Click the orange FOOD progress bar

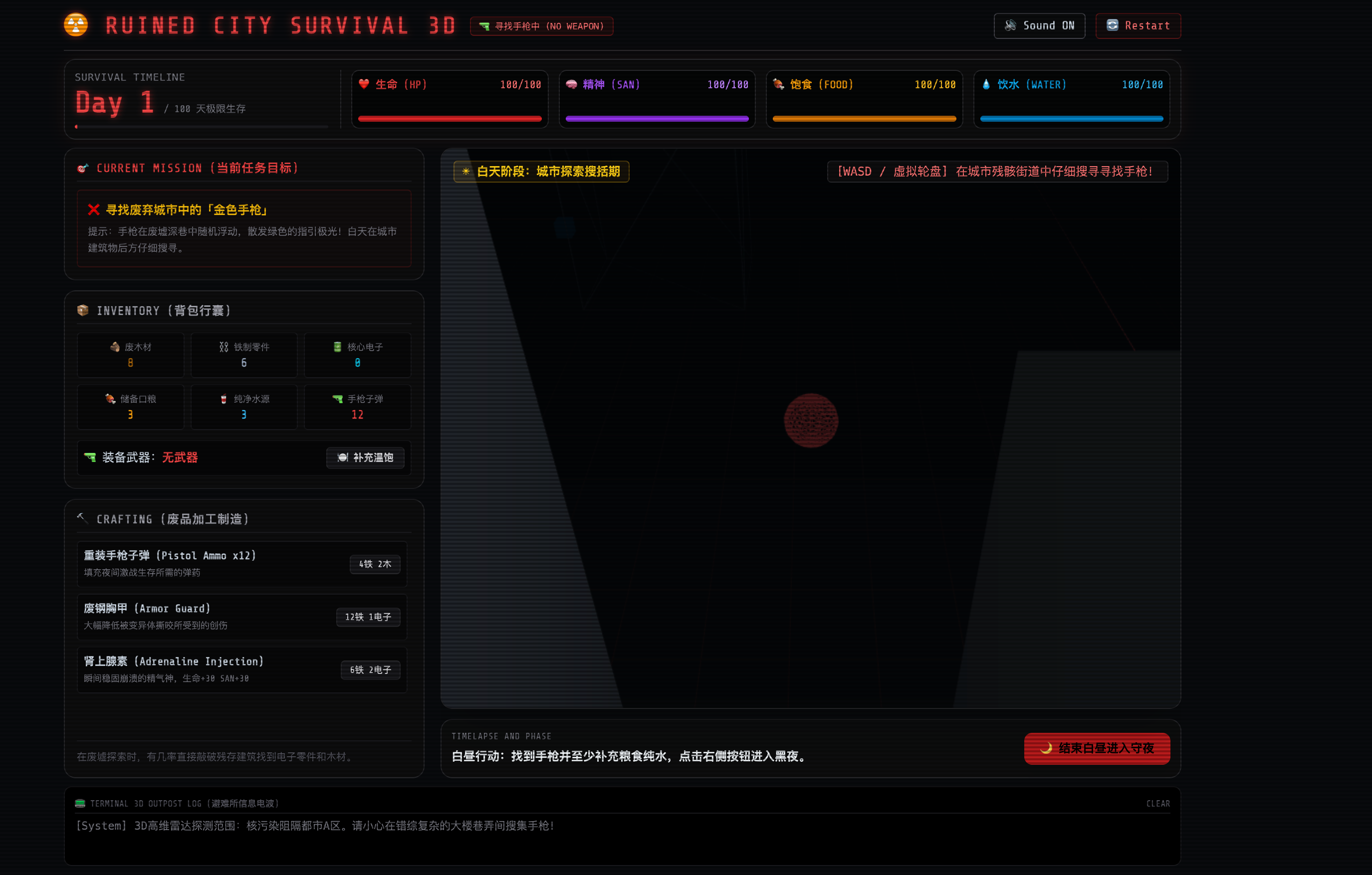pos(864,119)
